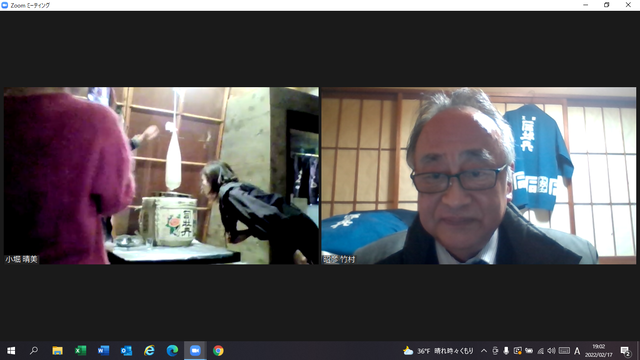Open File Explorer from the taskbar

point(57,351)
